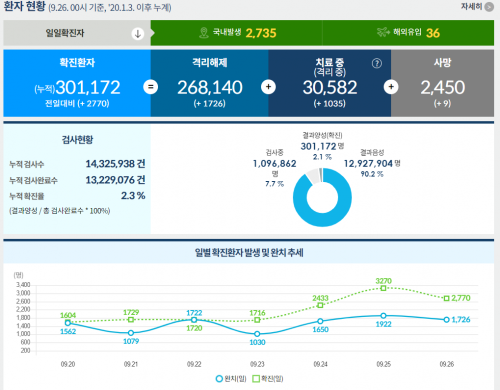This screenshot has height=390, width=500.
Task: Click the 1030 완치 point on 09.23
Action: [257, 334]
